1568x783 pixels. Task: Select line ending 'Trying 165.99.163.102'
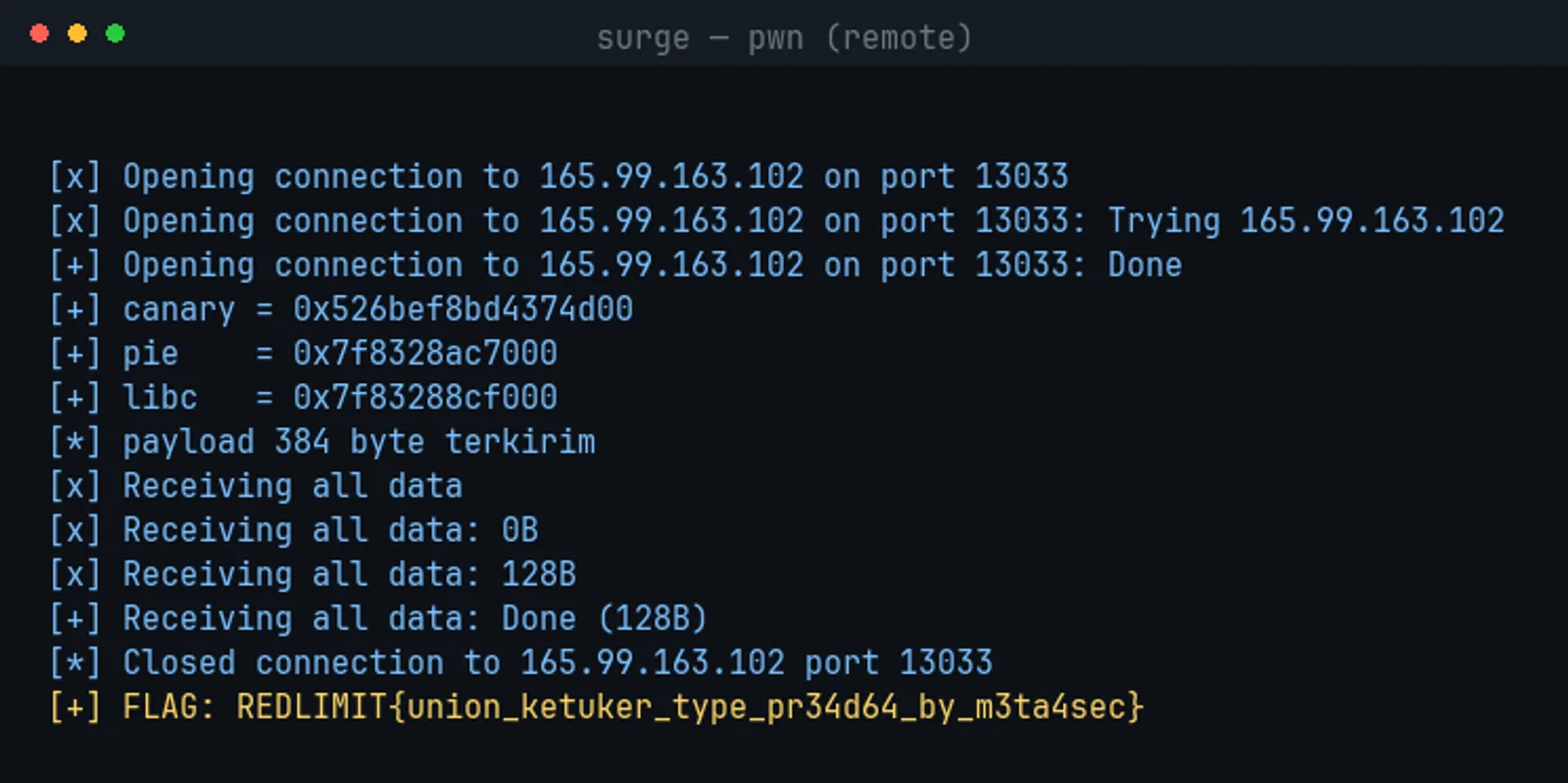click(x=776, y=220)
